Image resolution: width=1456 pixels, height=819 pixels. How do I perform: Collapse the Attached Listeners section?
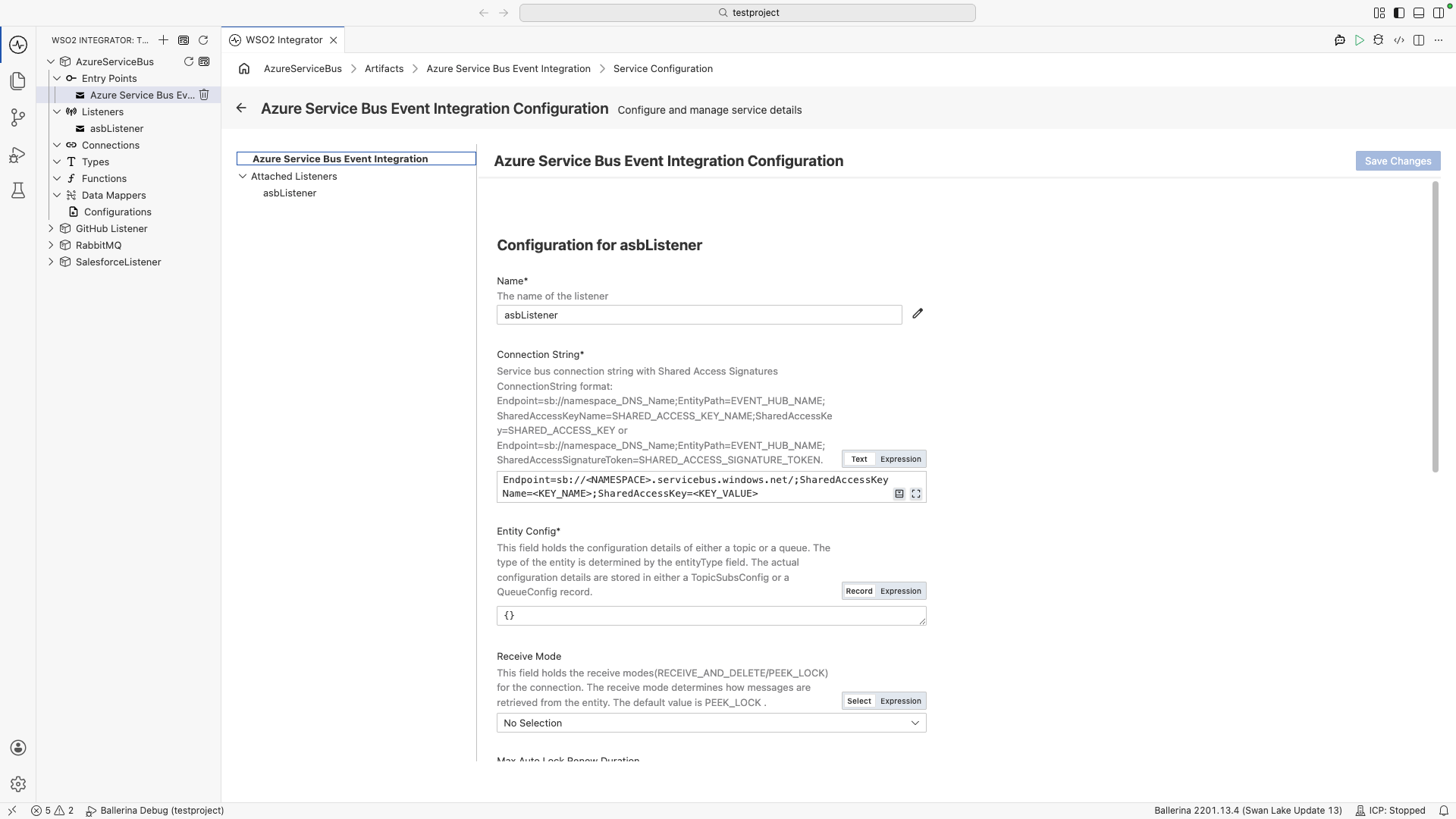pyautogui.click(x=243, y=177)
